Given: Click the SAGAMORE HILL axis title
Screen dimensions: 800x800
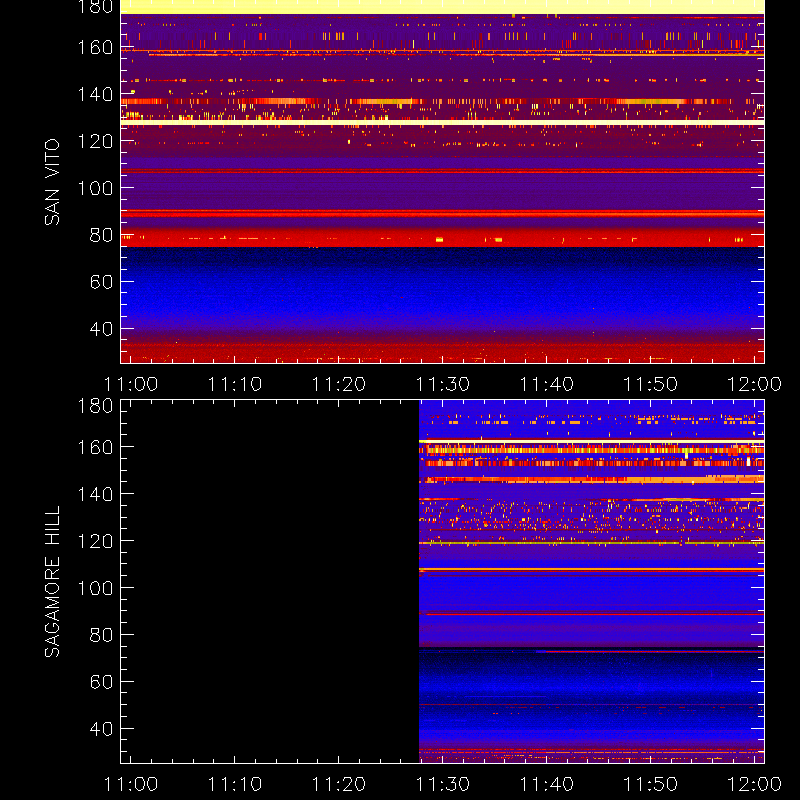Looking at the screenshot, I should click(x=52, y=582).
